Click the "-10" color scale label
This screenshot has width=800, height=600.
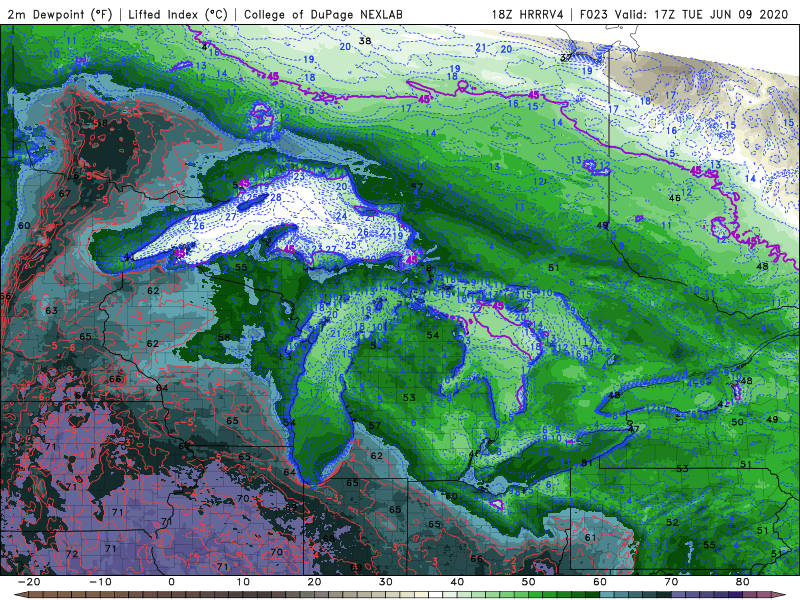(x=100, y=582)
